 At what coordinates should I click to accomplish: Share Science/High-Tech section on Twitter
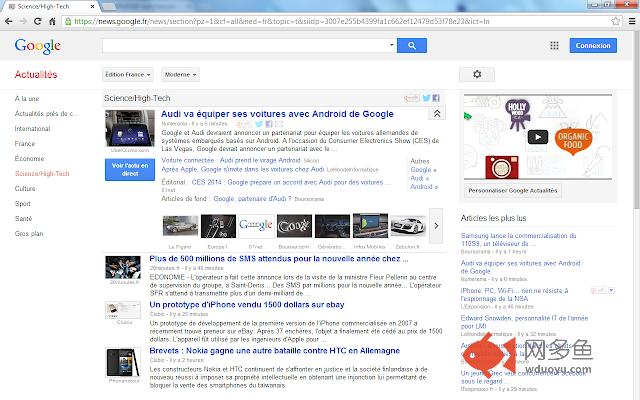[426, 98]
